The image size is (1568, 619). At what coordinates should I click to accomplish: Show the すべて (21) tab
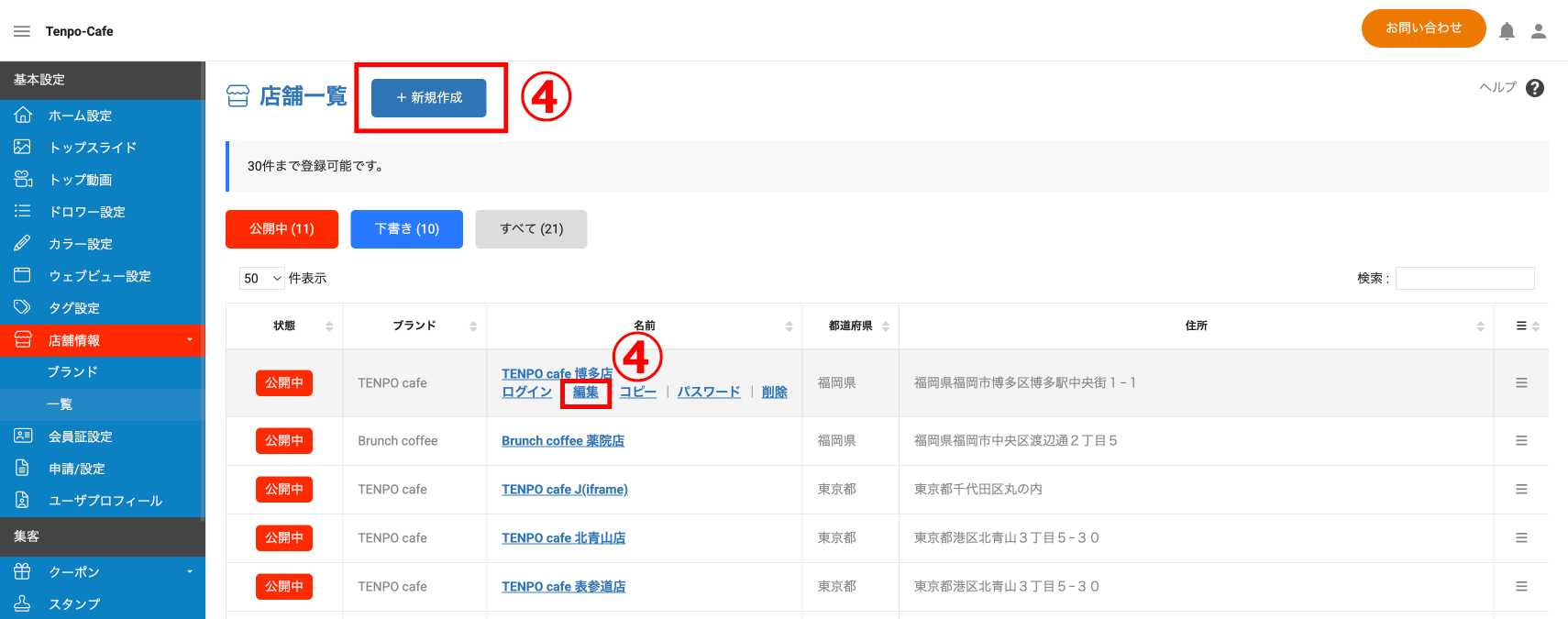click(x=531, y=229)
